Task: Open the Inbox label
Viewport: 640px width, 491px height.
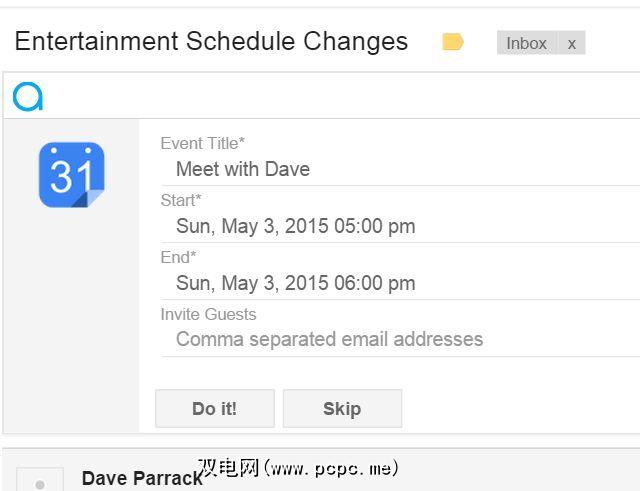Action: [x=526, y=43]
